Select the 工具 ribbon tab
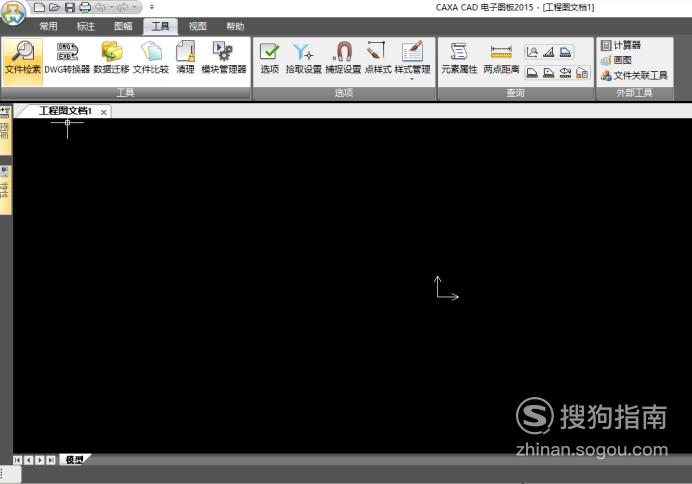This screenshot has height=484, width=692. coord(160,26)
